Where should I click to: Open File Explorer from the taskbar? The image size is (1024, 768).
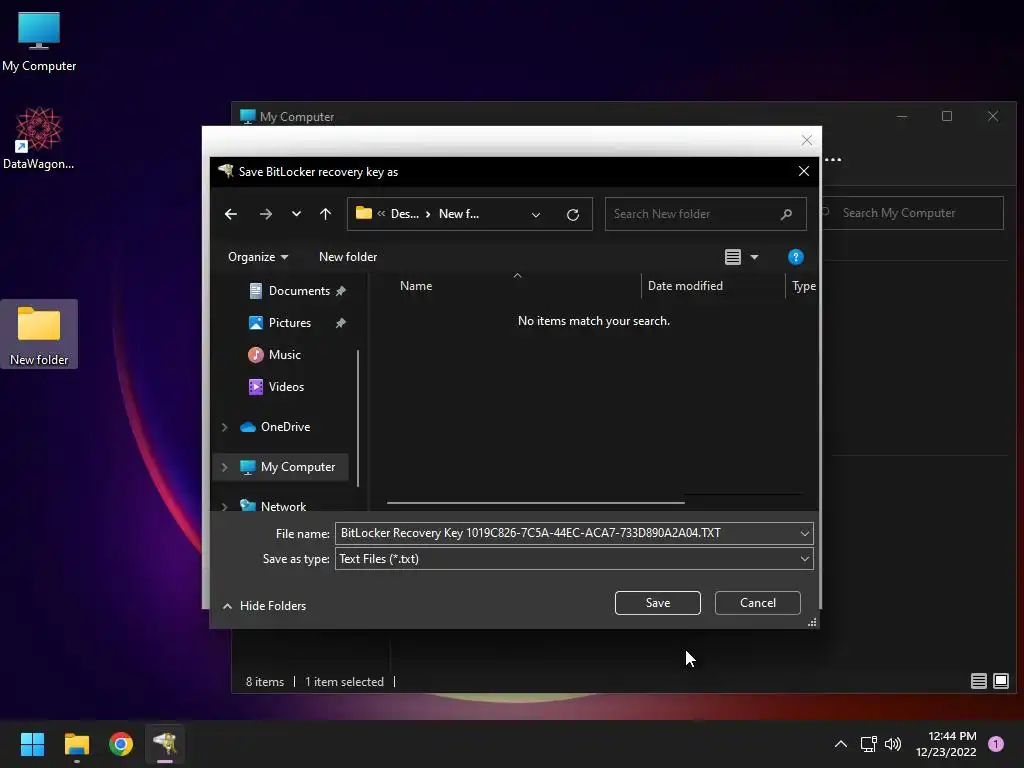76,744
